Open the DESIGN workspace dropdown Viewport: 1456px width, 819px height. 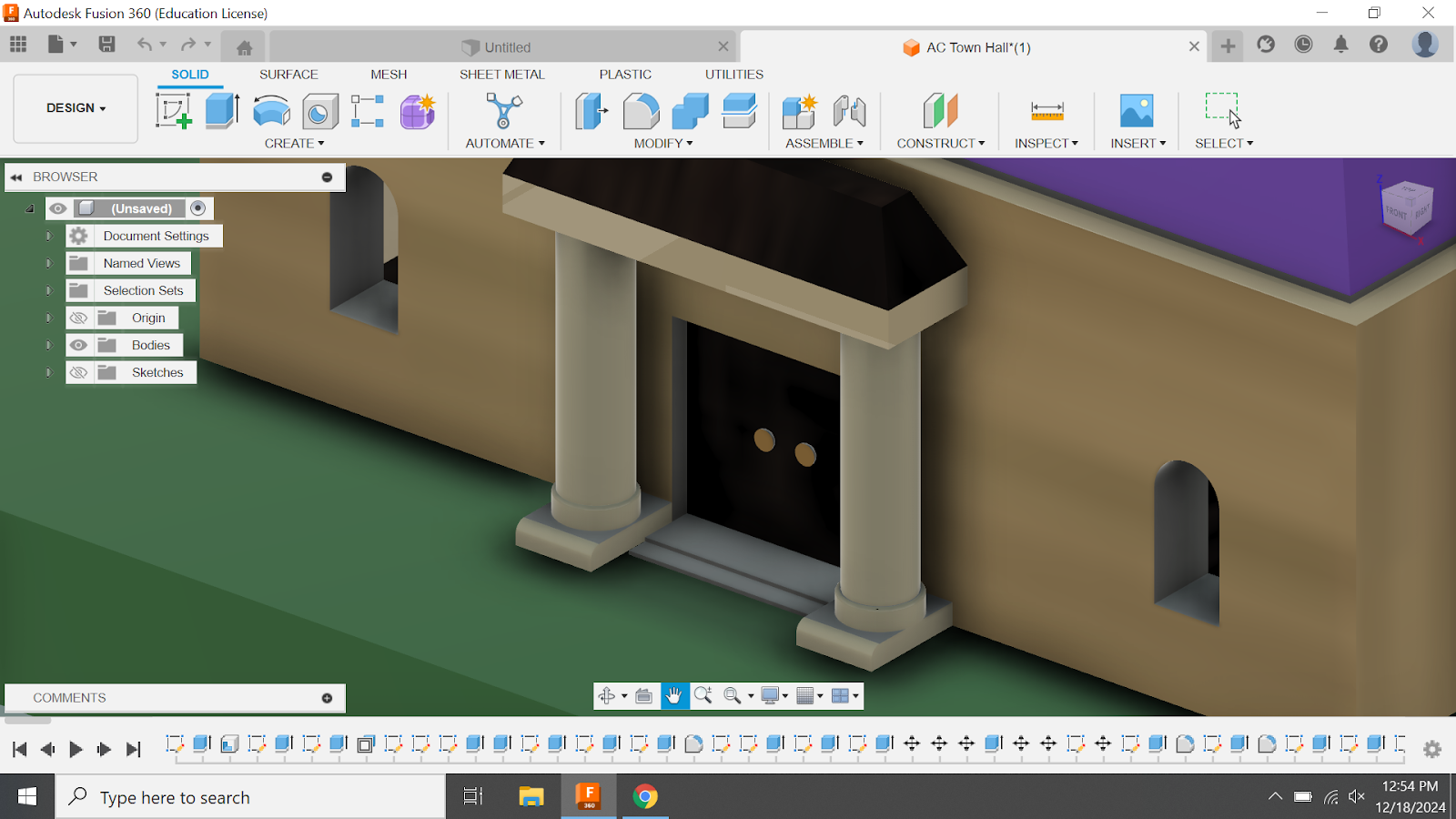(76, 108)
